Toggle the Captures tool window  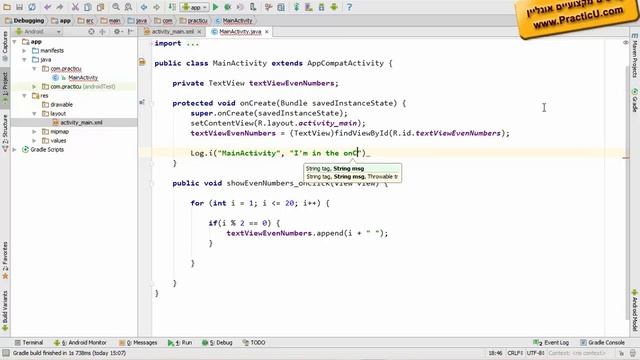pos(5,46)
